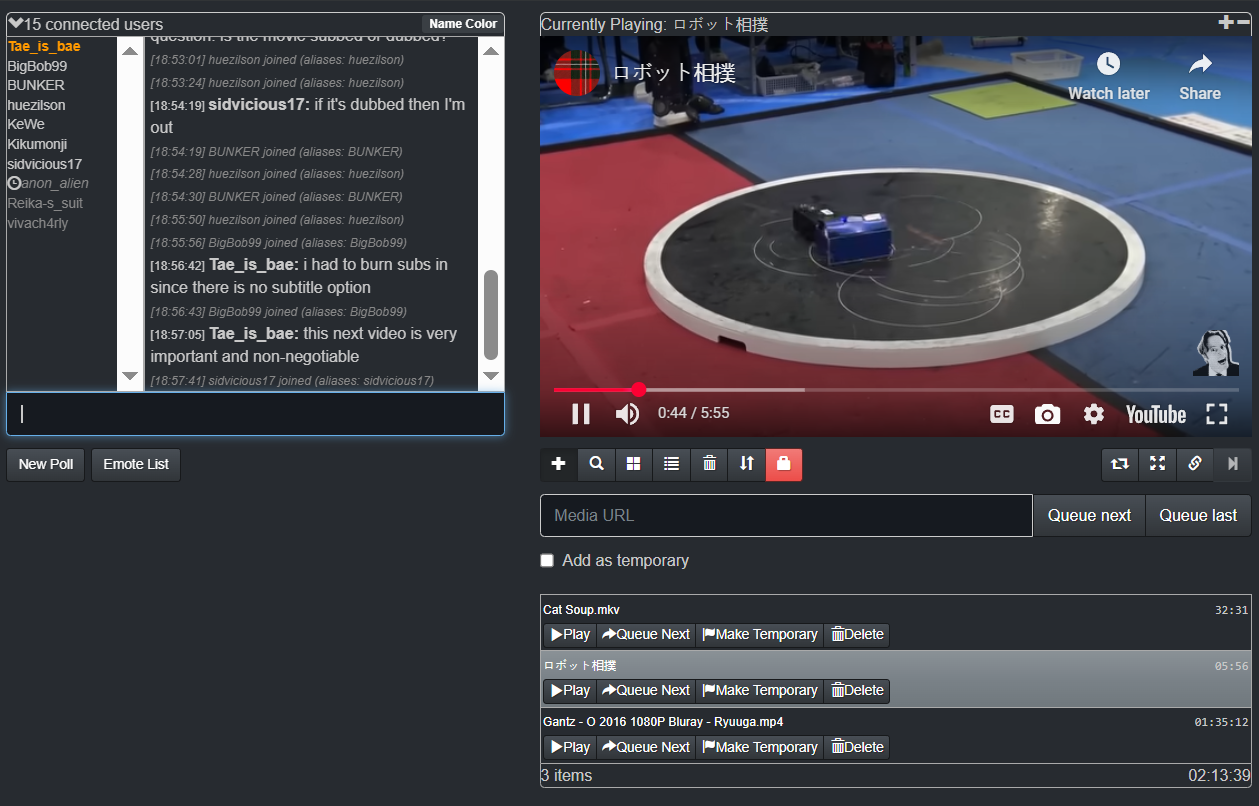Queue Next for Gantz - O 2016
The image size is (1259, 806).
point(646,747)
